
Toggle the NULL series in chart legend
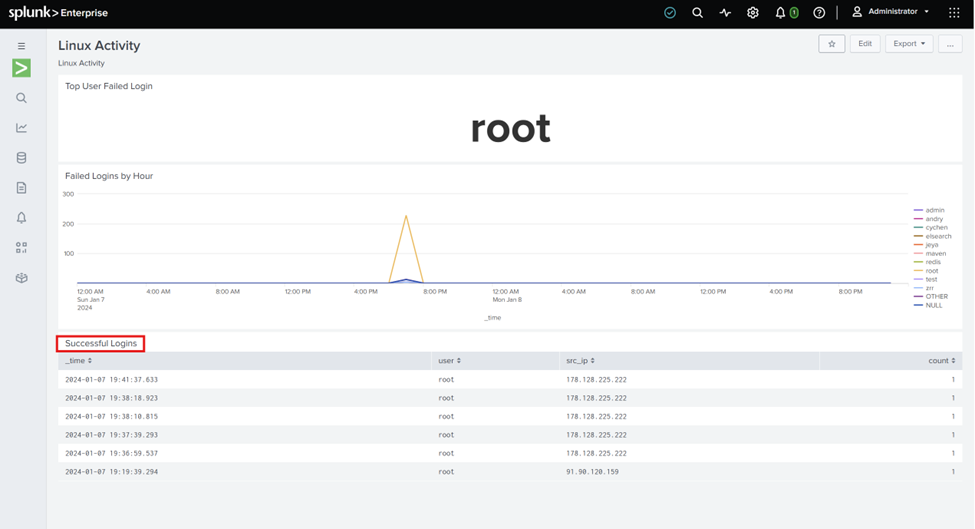(x=928, y=305)
